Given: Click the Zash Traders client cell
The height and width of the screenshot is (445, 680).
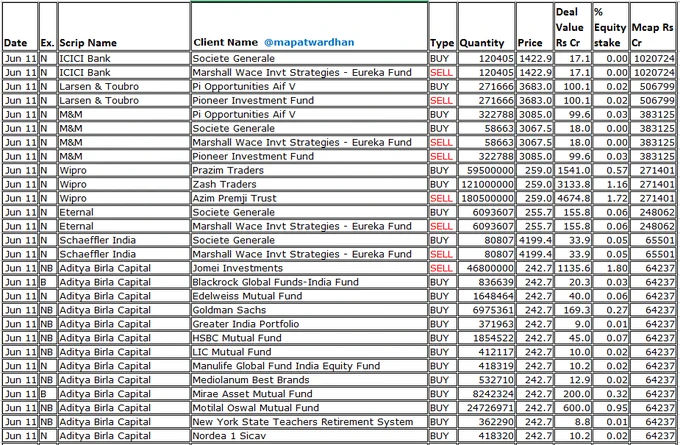Looking at the screenshot, I should [309, 184].
